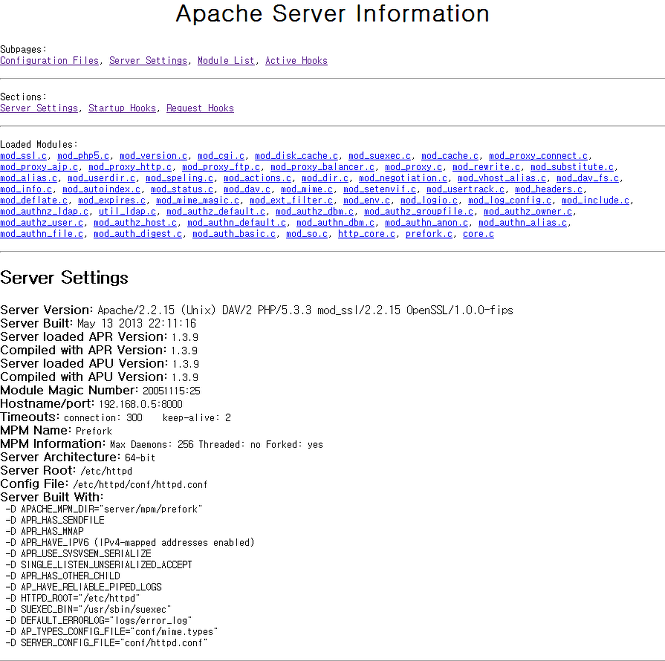This screenshot has width=665, height=661.
Task: Click the mod_actions.c link
Action: [257, 178]
